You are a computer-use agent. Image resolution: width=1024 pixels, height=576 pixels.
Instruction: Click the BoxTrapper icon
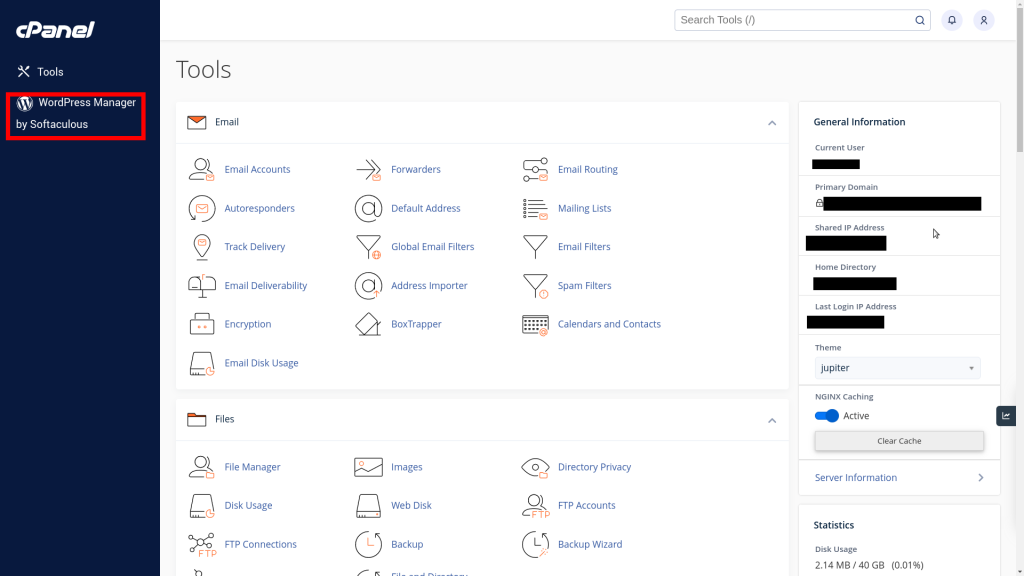[x=368, y=324]
